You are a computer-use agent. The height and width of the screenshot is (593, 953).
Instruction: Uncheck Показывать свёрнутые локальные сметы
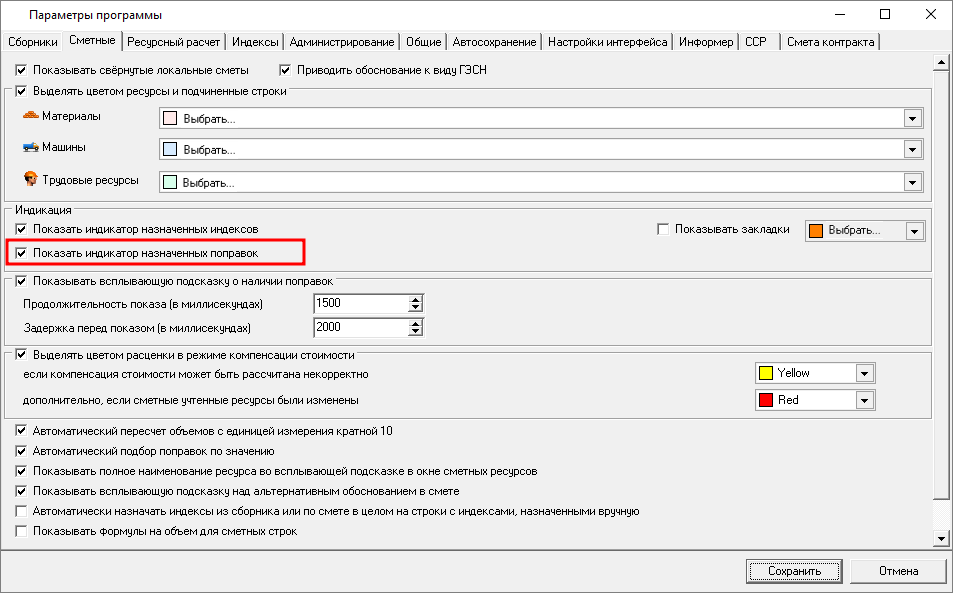click(x=20, y=70)
